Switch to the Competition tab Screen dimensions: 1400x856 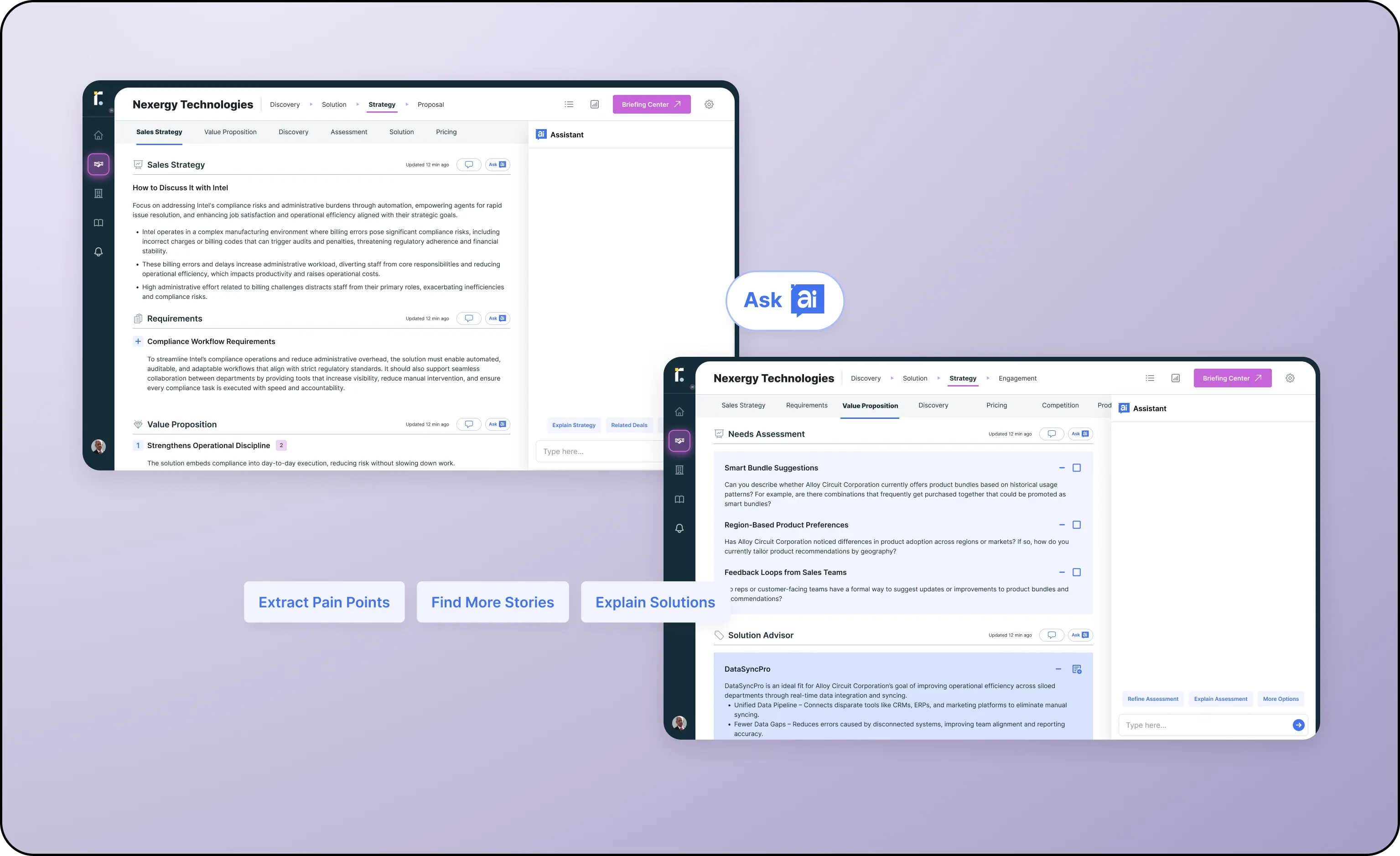click(x=1060, y=405)
